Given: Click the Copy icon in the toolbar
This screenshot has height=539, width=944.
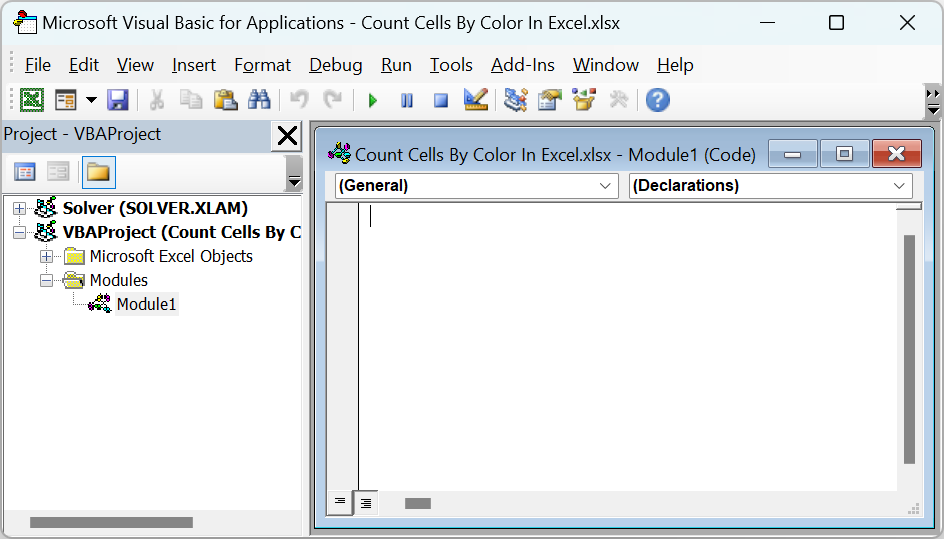Looking at the screenshot, I should tap(191, 100).
